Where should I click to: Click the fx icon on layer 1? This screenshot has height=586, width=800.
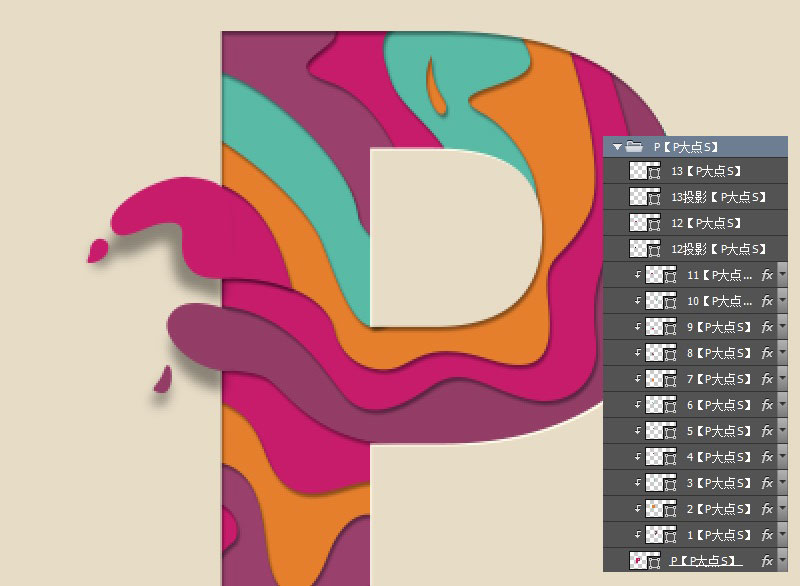coord(768,535)
